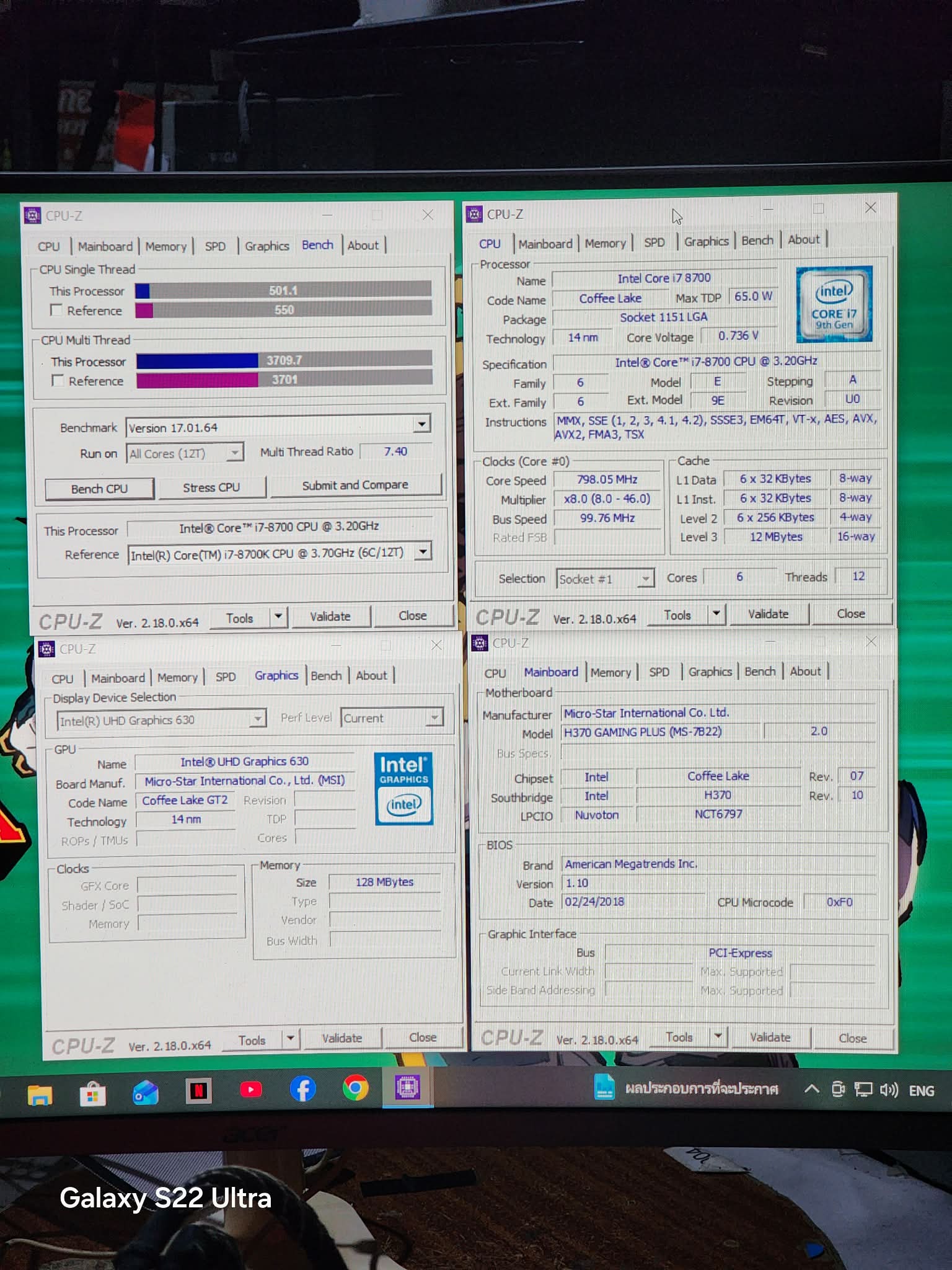This screenshot has width=952, height=1270.
Task: Open Facebook from the taskbar
Action: 303,1089
